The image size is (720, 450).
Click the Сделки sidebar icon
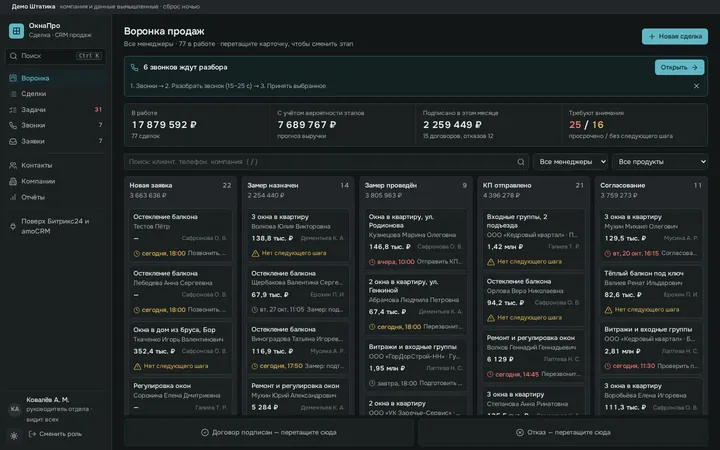13,94
